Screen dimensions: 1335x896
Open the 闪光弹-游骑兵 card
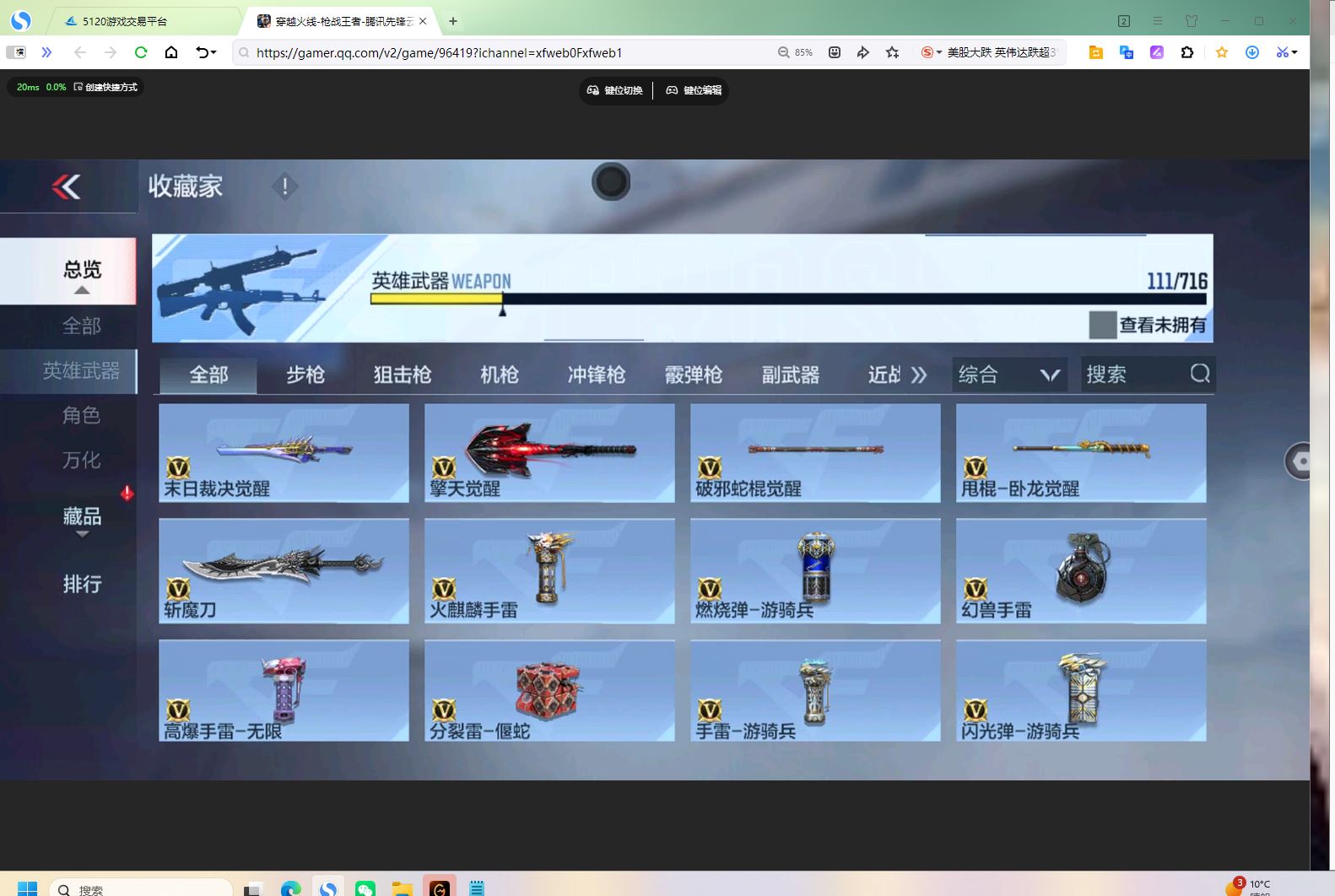tap(1081, 691)
